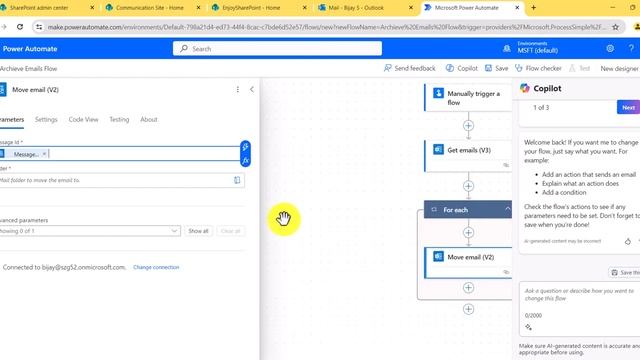Screen dimensions: 640x360
Task: Give thumbs up to Copilot response
Action: click(627, 242)
